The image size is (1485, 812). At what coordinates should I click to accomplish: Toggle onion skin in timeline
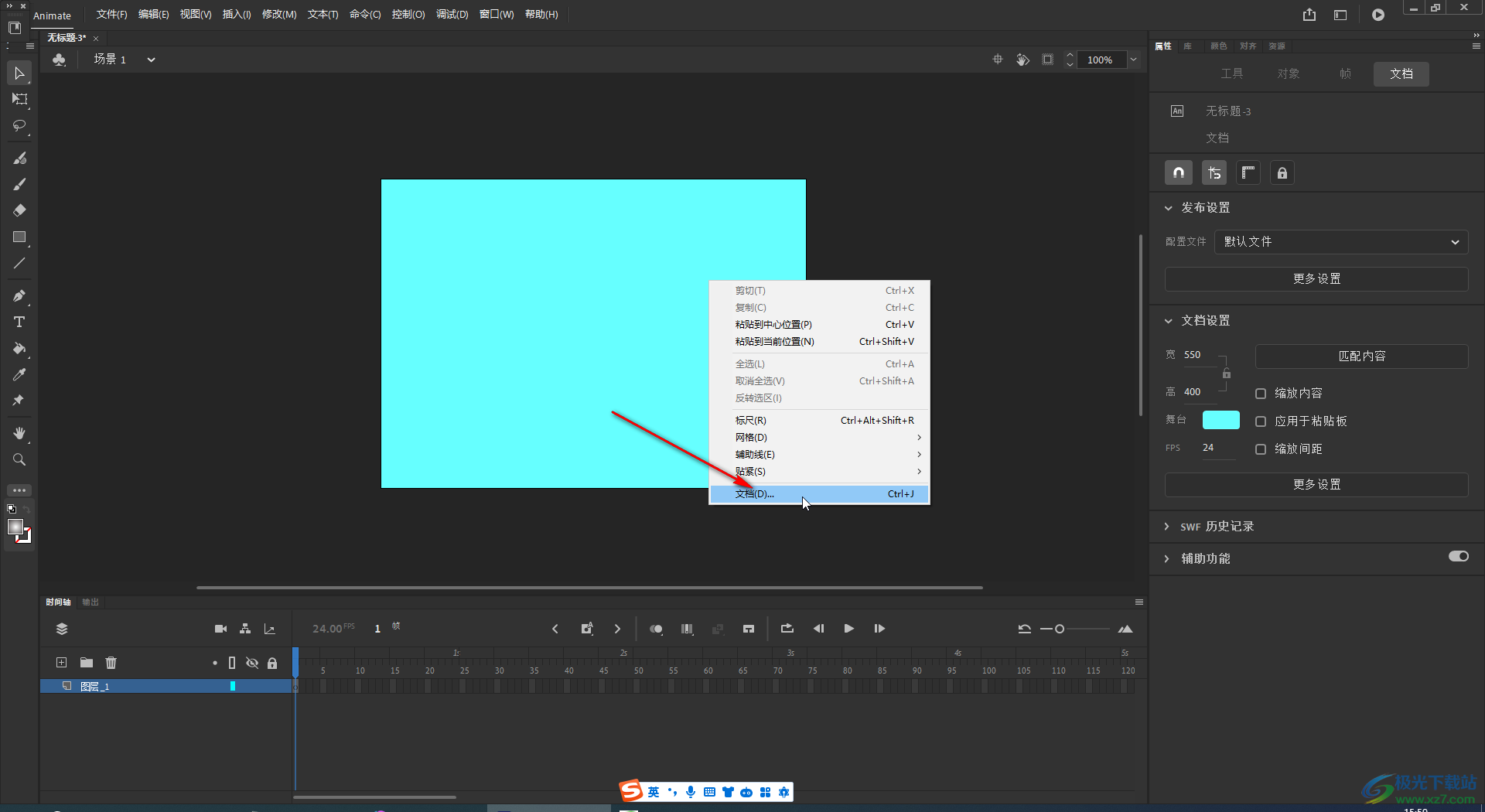tap(656, 629)
